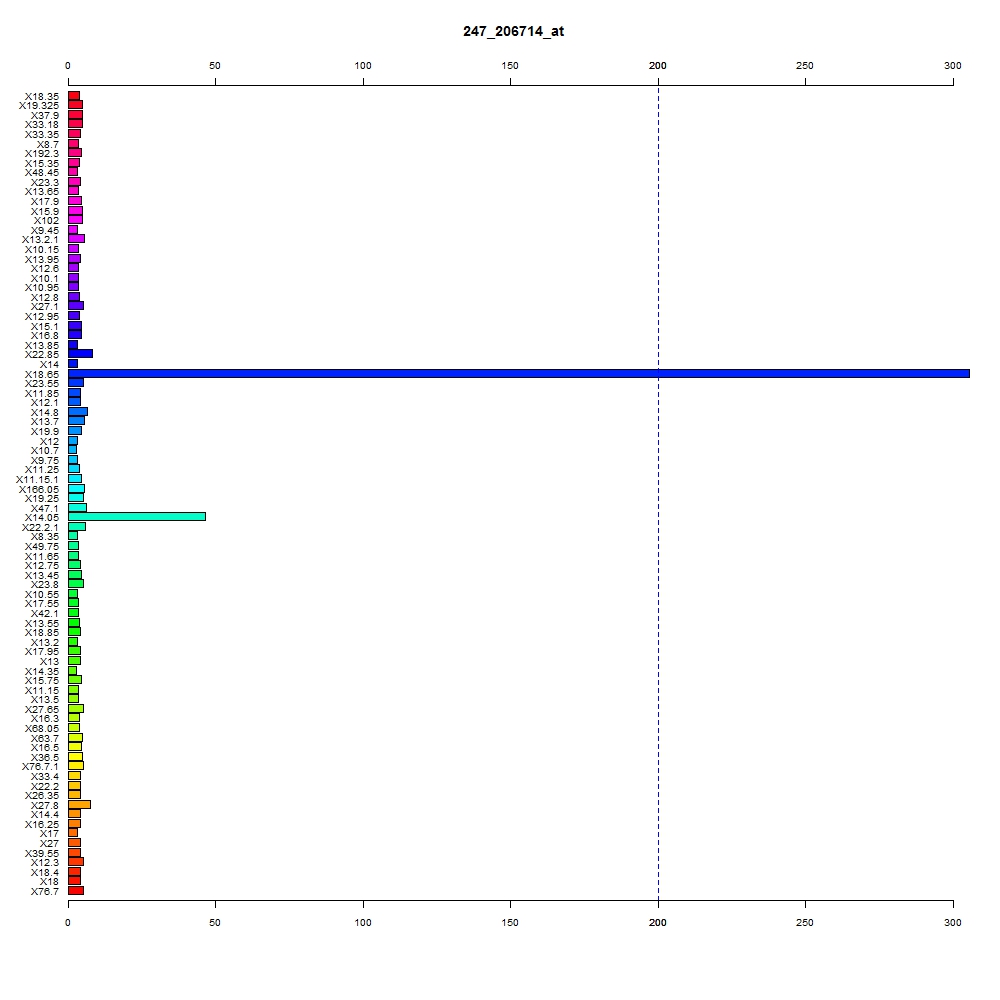1000x1000 pixels.
Task: Click the row label "X18.4"
Action: point(45,873)
